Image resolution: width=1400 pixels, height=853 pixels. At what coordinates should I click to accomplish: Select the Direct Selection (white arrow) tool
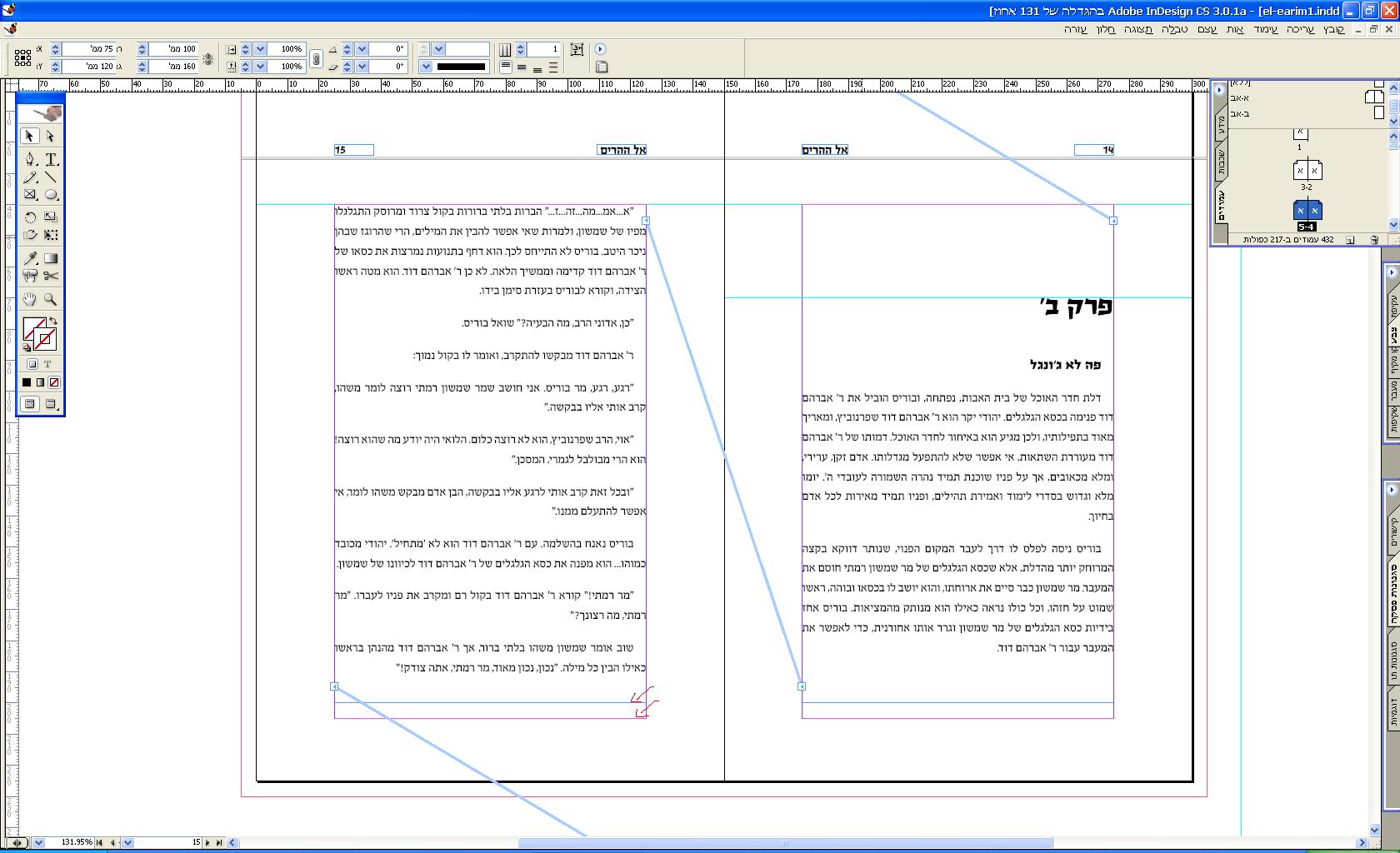(x=51, y=136)
